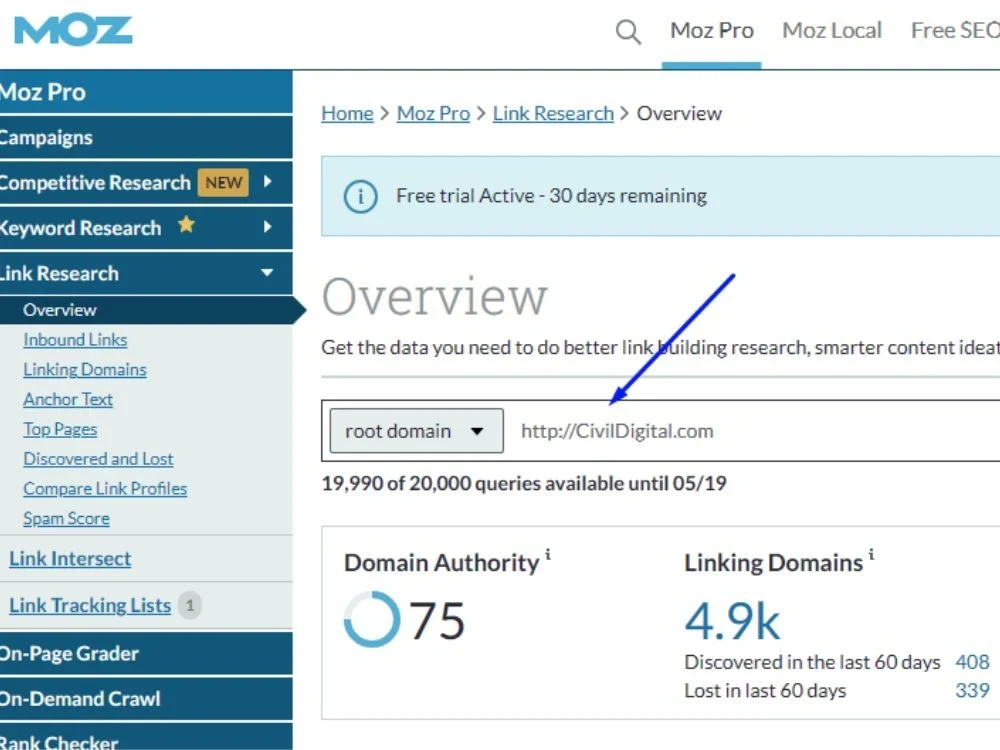Expand Keyword Research submenu arrow
Screen dimensions: 1000x750
tap(267, 227)
